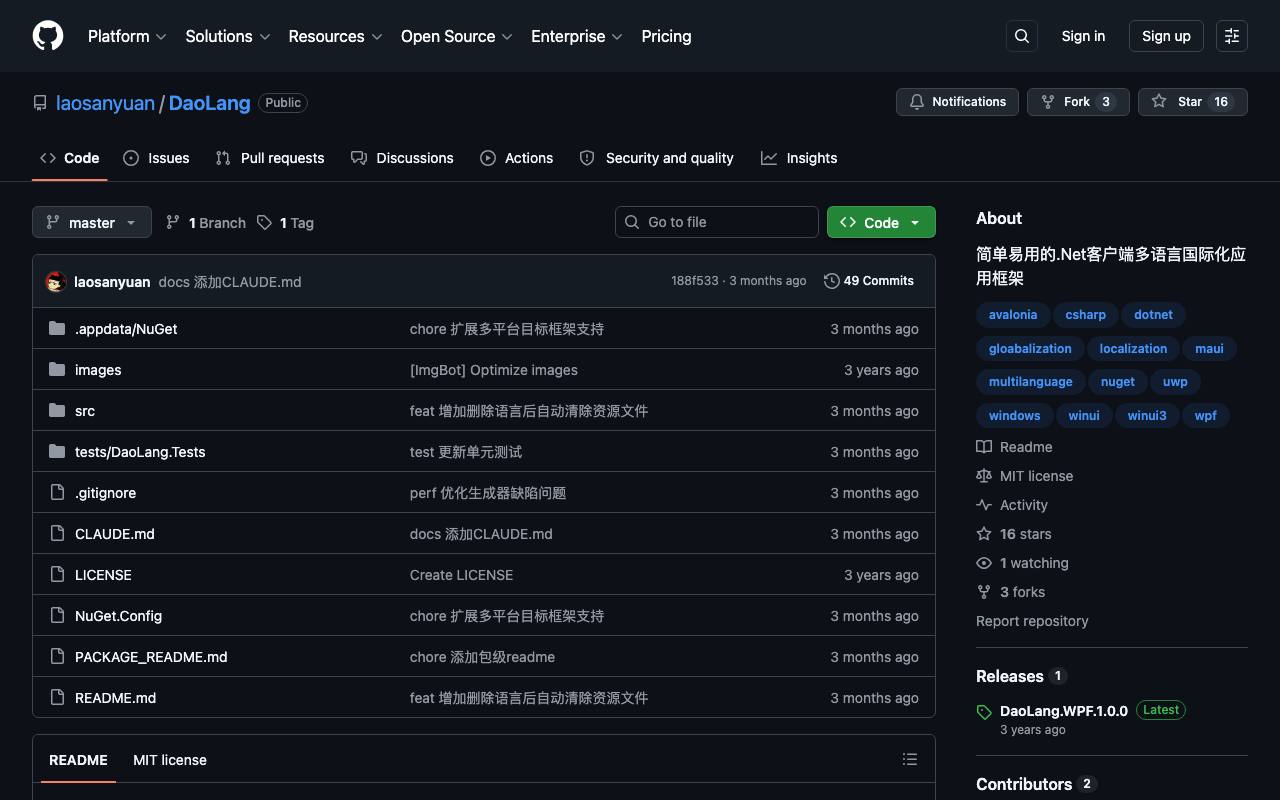Click the Activity pulse icon
Viewport: 1280px width, 800px height.
tap(984, 505)
